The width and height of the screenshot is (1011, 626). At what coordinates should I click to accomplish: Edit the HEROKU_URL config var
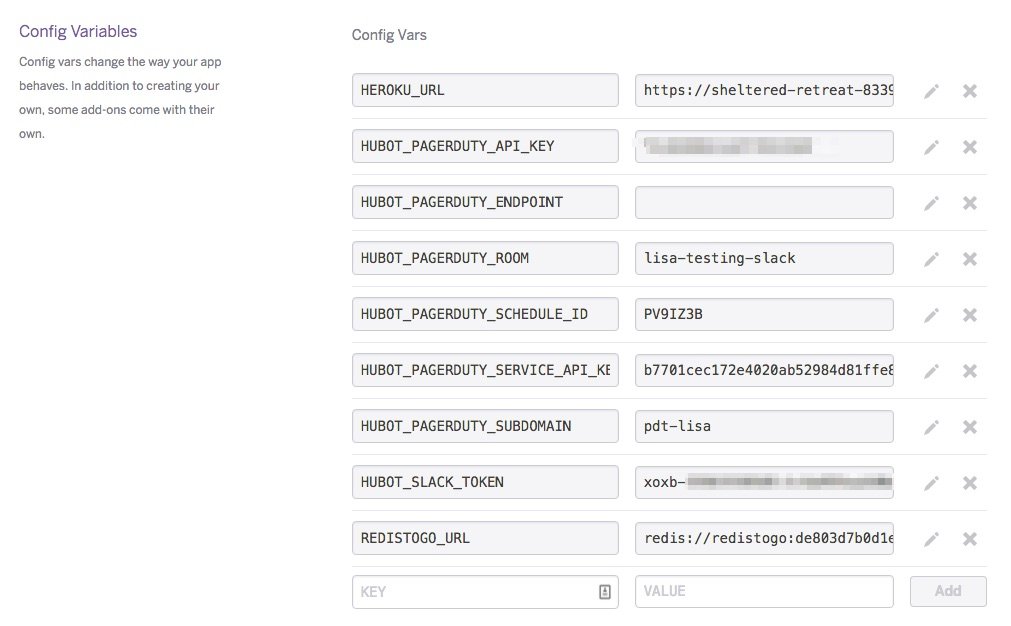(931, 91)
